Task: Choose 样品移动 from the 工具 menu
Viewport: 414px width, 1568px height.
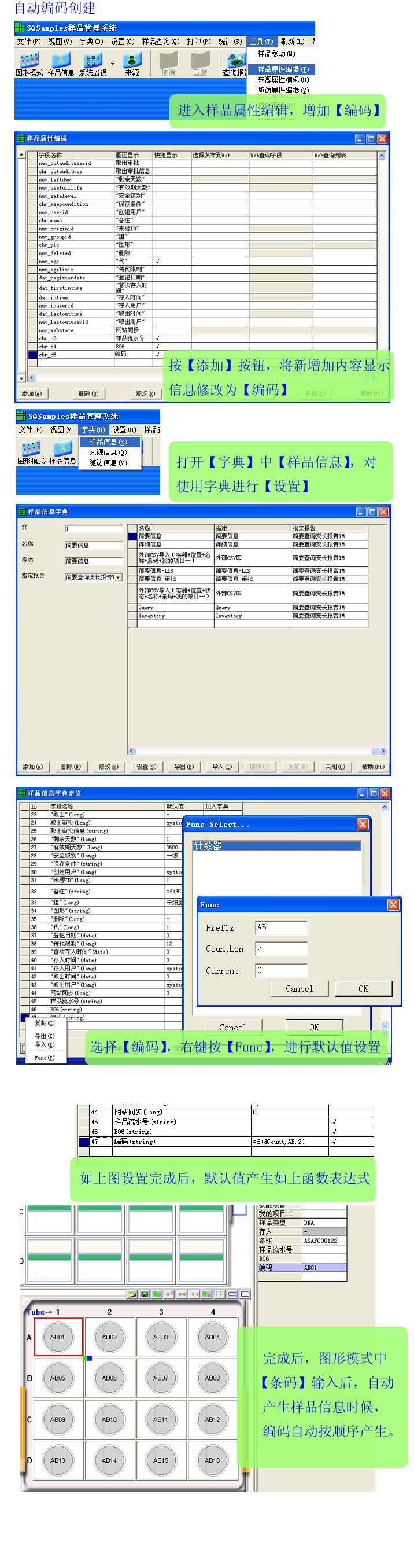Action: pyautogui.click(x=276, y=54)
